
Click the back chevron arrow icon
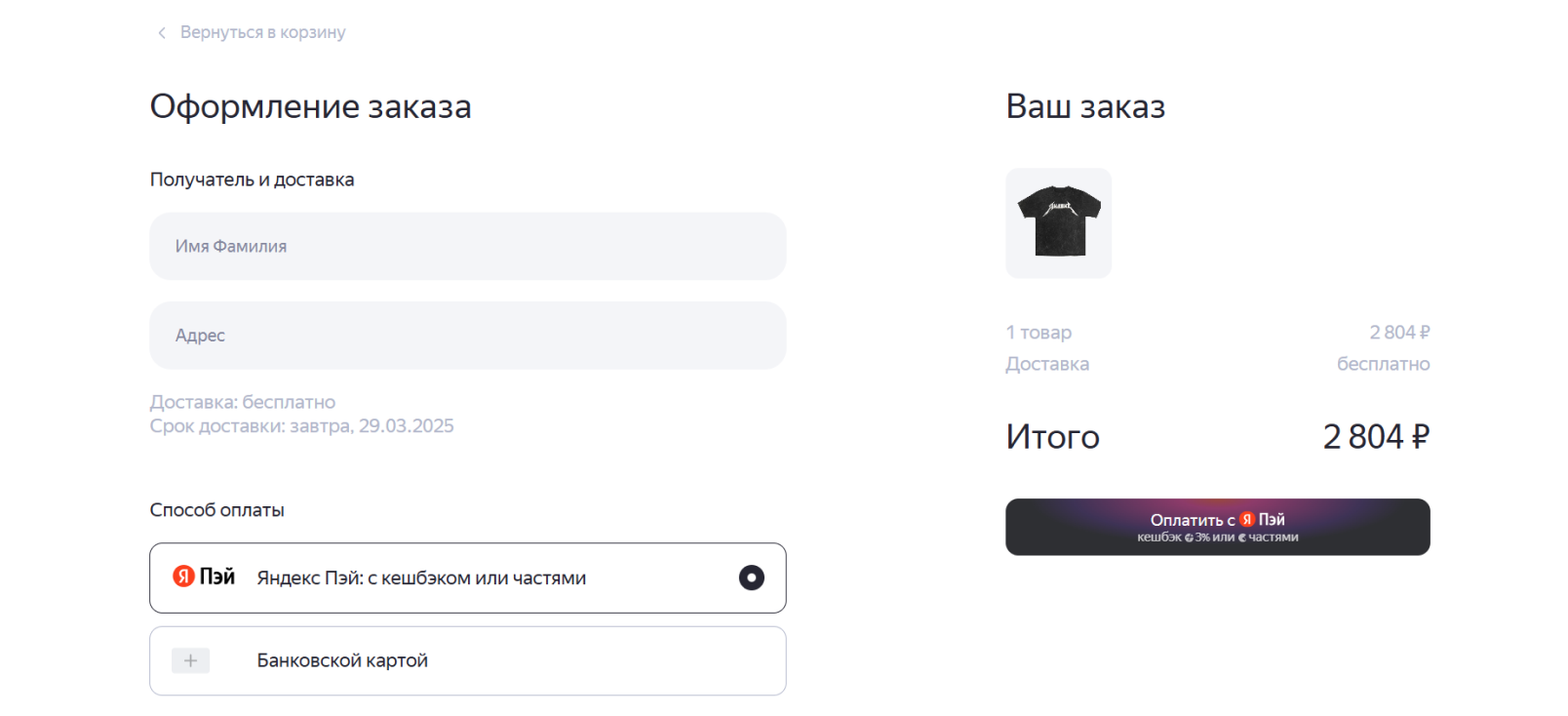[162, 33]
